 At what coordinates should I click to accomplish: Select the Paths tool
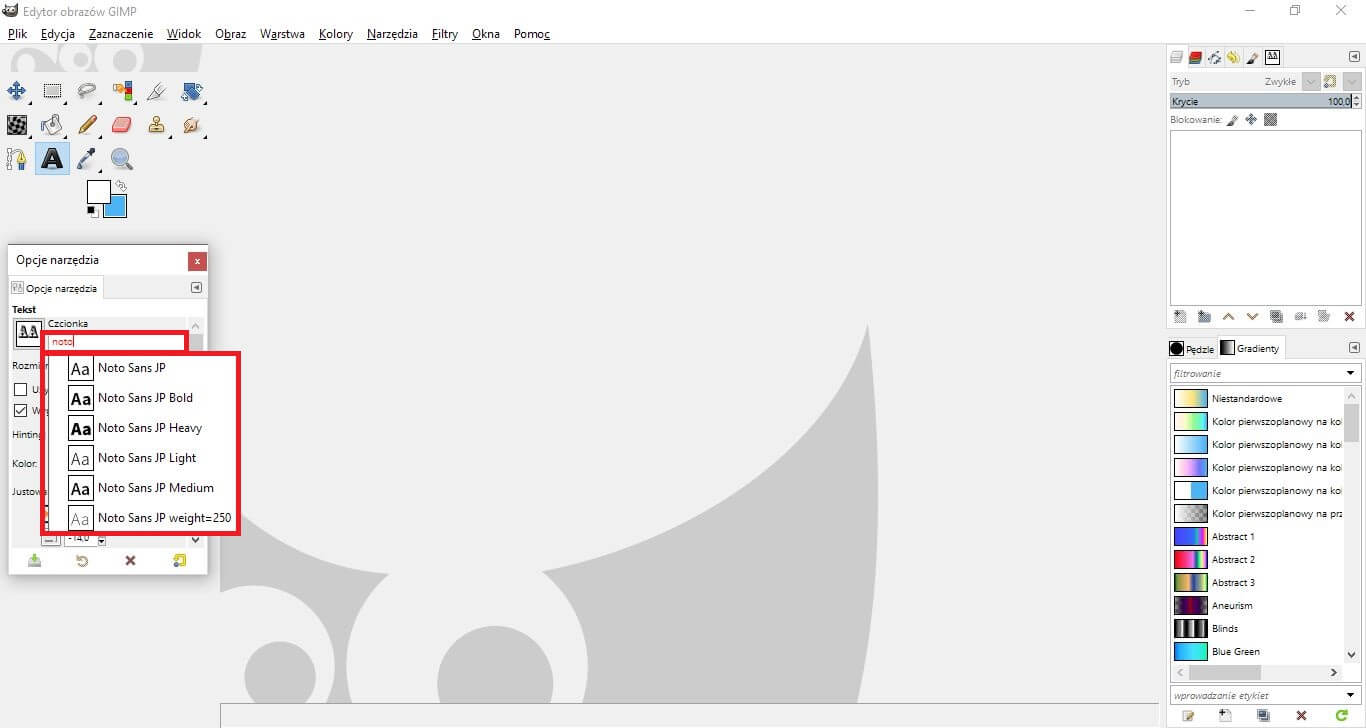click(x=17, y=159)
